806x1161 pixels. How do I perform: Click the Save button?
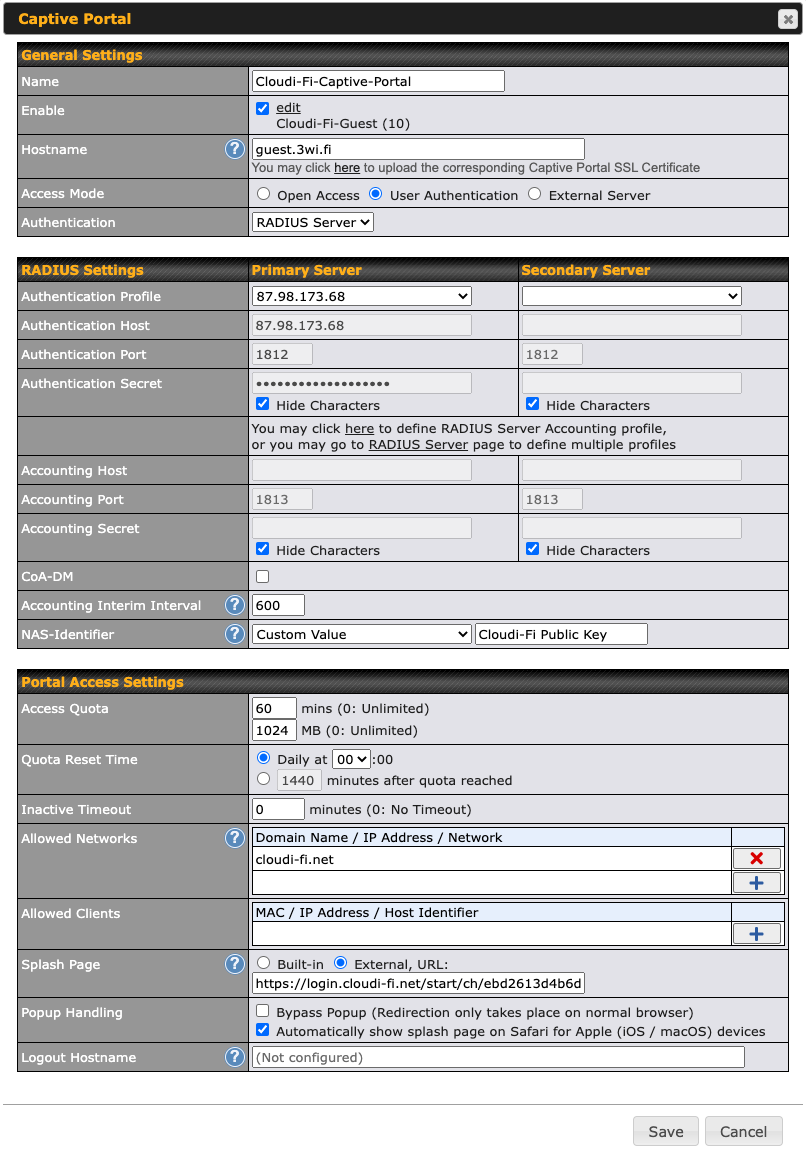click(665, 1131)
